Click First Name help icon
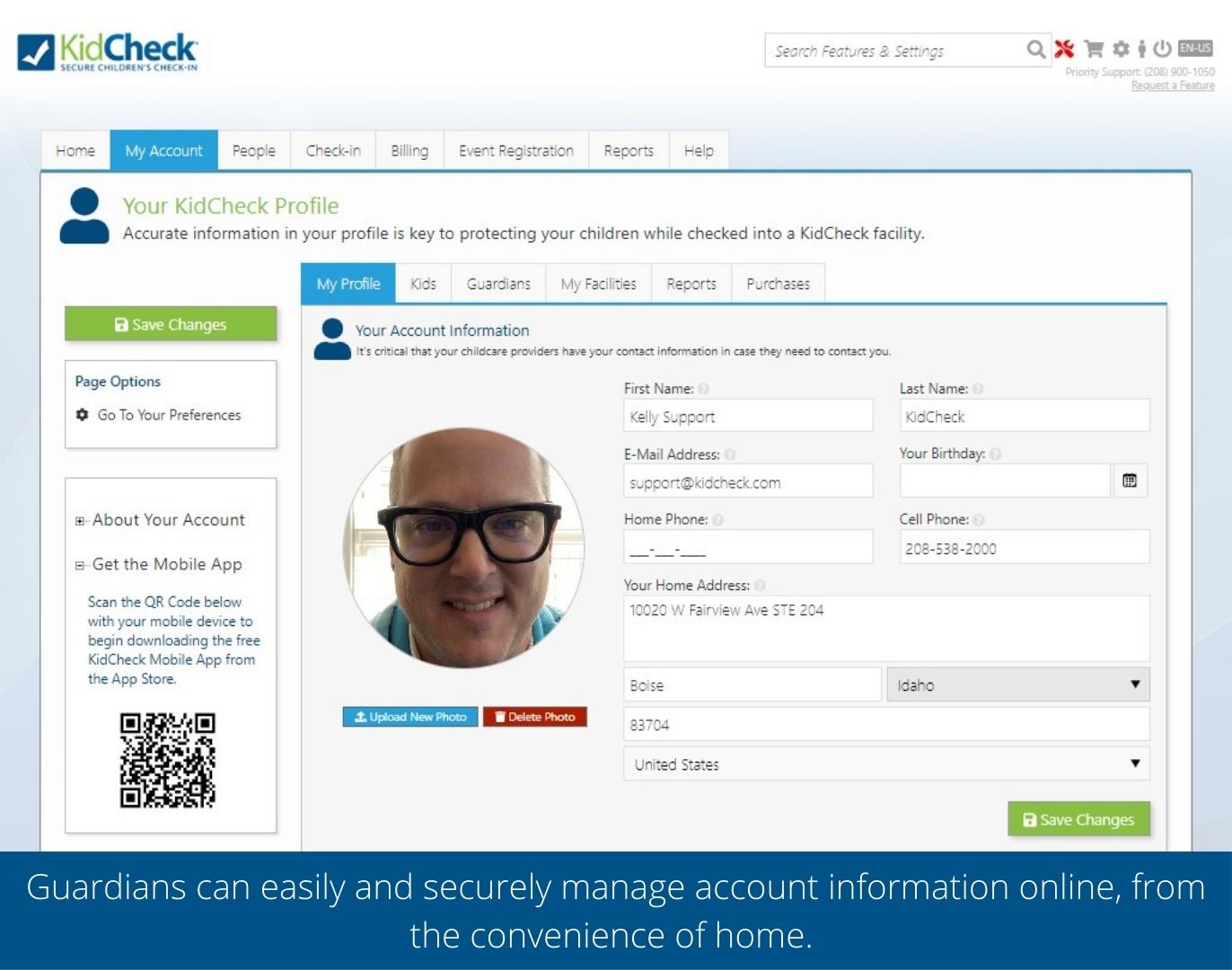Image resolution: width=1232 pixels, height=970 pixels. tap(704, 389)
